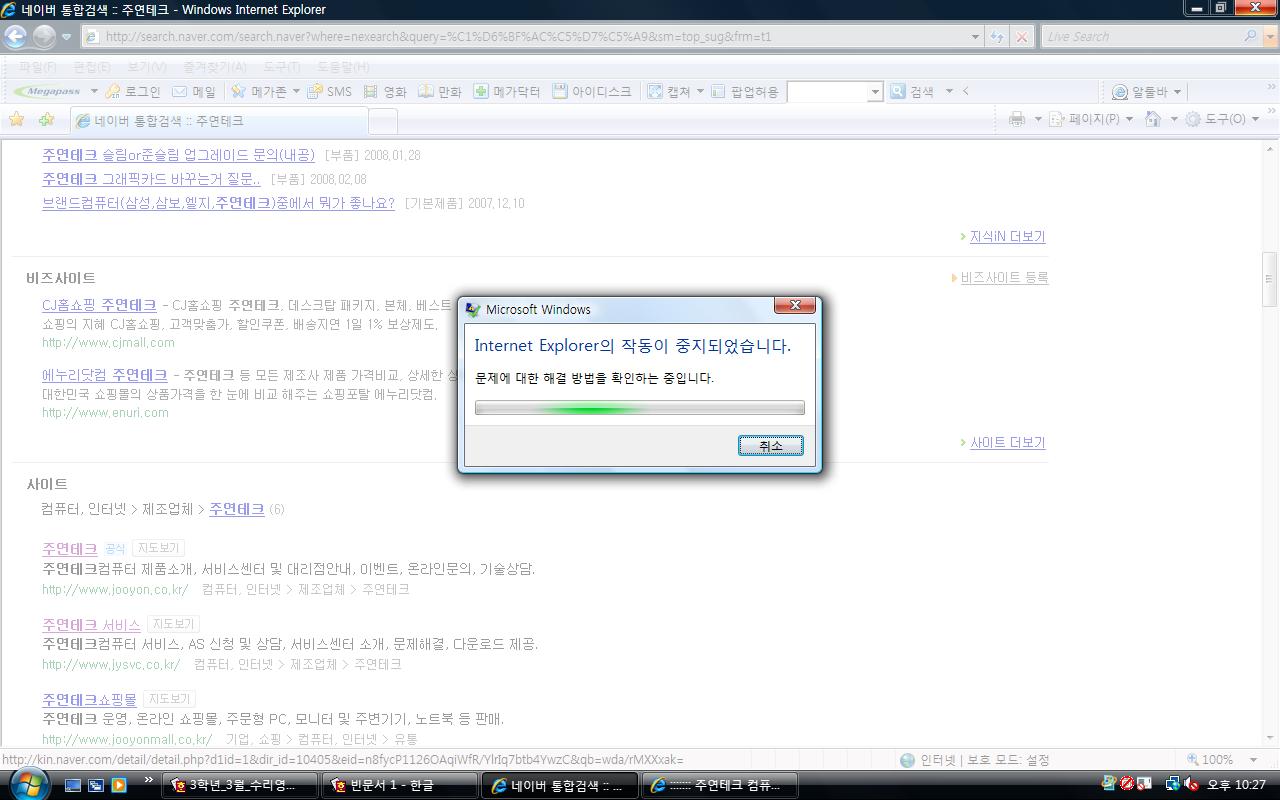Image resolution: width=1280 pixels, height=800 pixels.
Task: Open the 편집(E) menu
Action: click(92, 67)
